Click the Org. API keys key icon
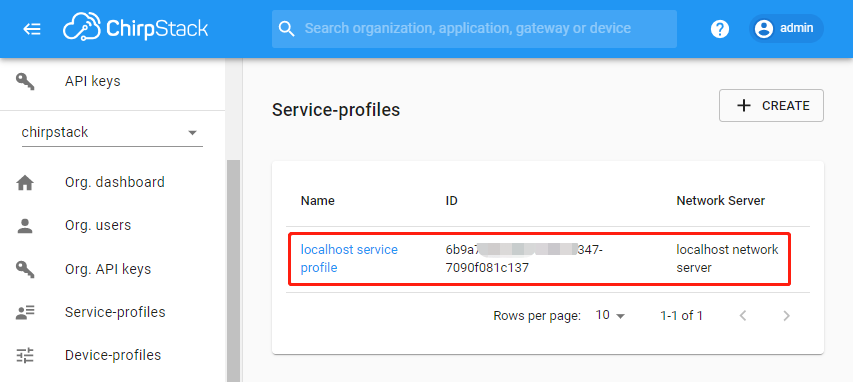This screenshot has height=382, width=853. tap(25, 269)
